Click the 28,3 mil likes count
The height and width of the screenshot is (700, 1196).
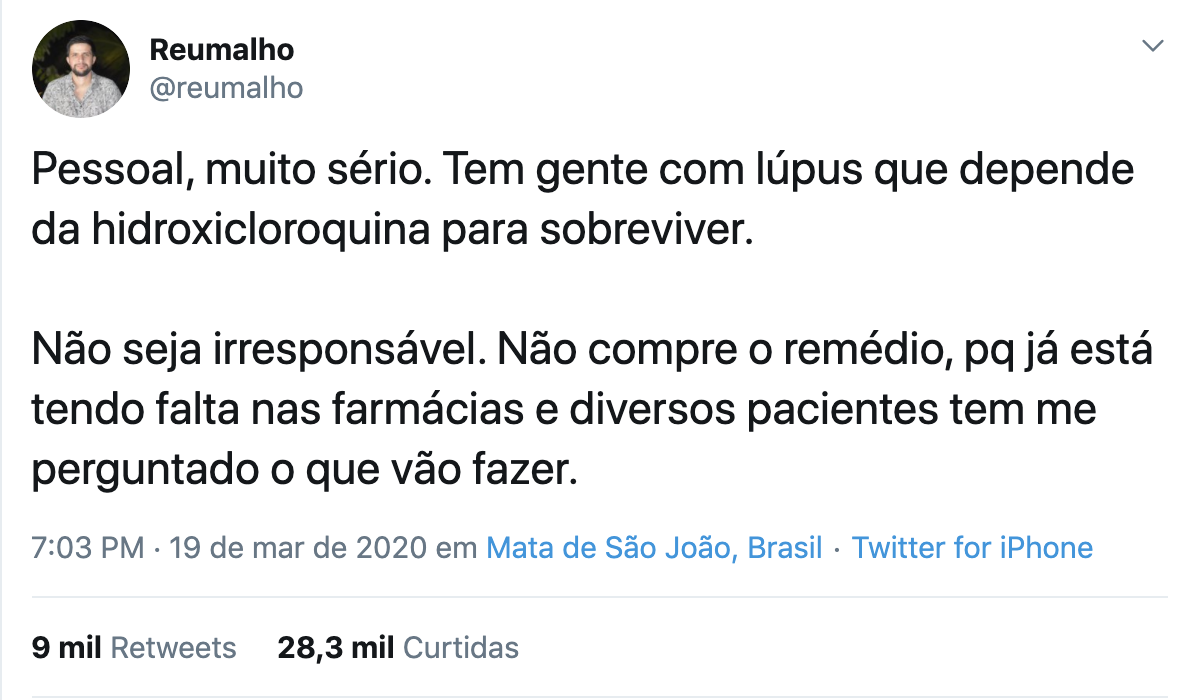coord(336,647)
